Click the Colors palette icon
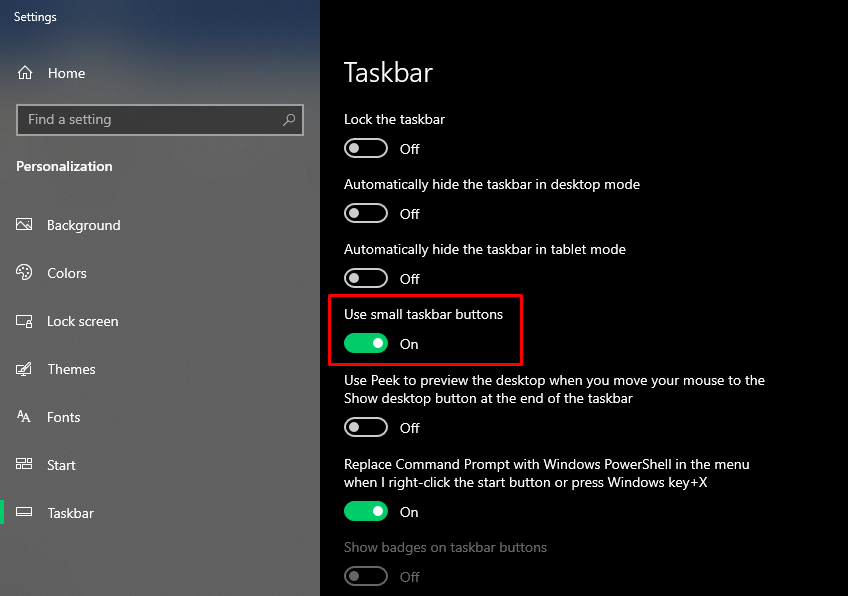This screenshot has height=596, width=848. coord(24,272)
